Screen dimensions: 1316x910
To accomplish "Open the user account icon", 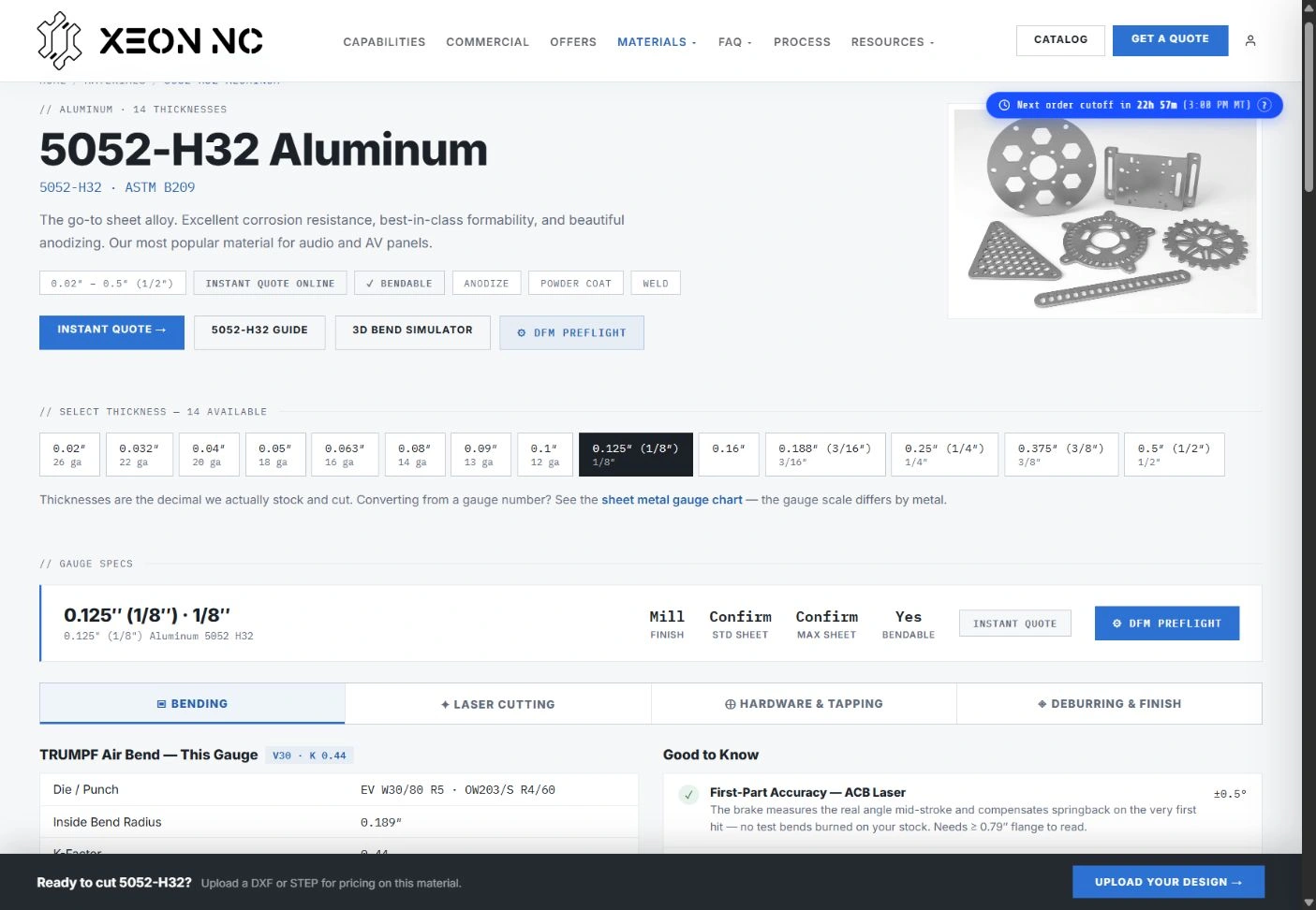I will pos(1250,40).
